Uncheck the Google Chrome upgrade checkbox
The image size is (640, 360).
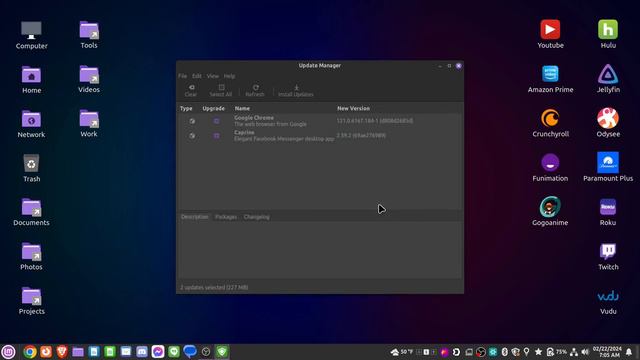click(216, 121)
